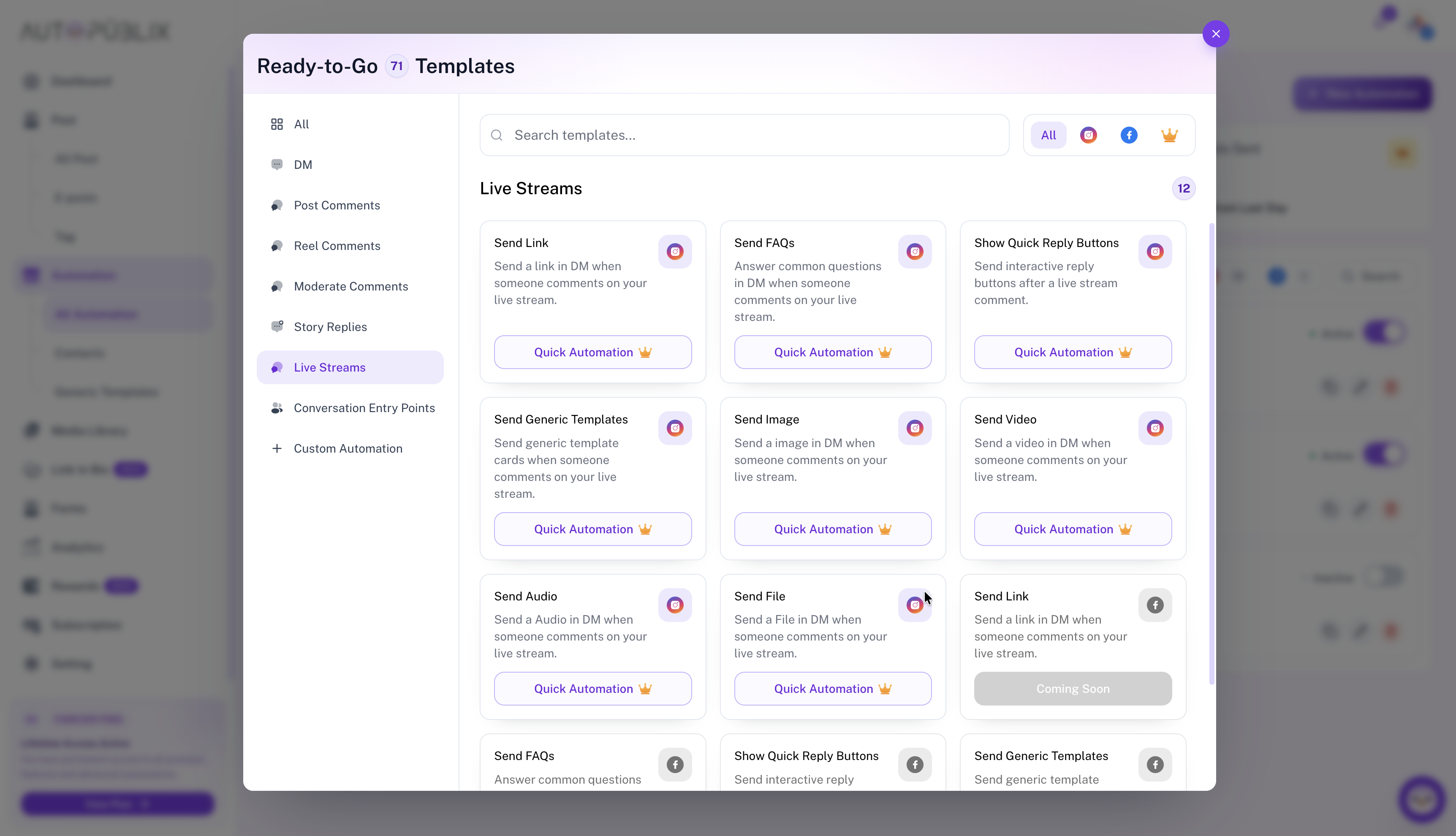Click the DM chat bubble icon
The image size is (1456, 836).
[x=277, y=165]
